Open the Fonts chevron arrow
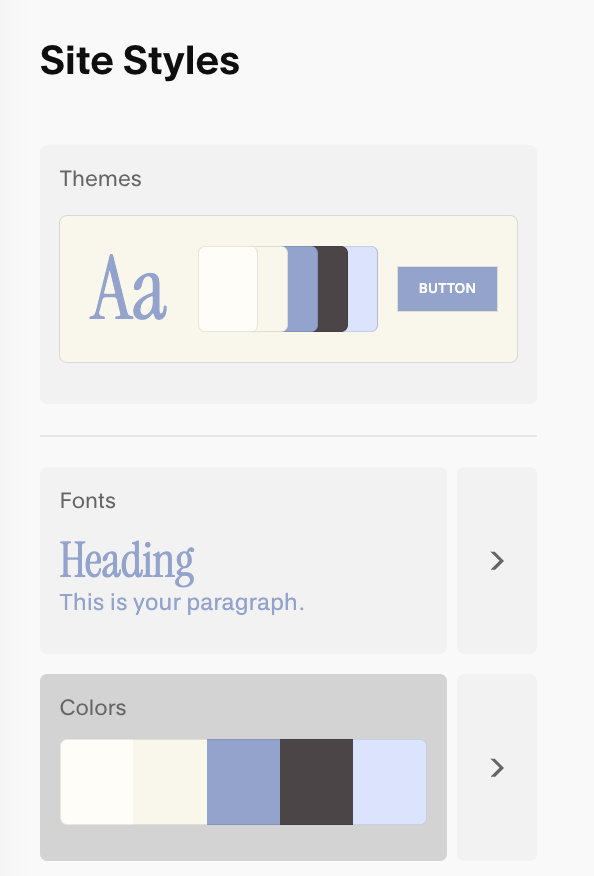 [x=497, y=560]
